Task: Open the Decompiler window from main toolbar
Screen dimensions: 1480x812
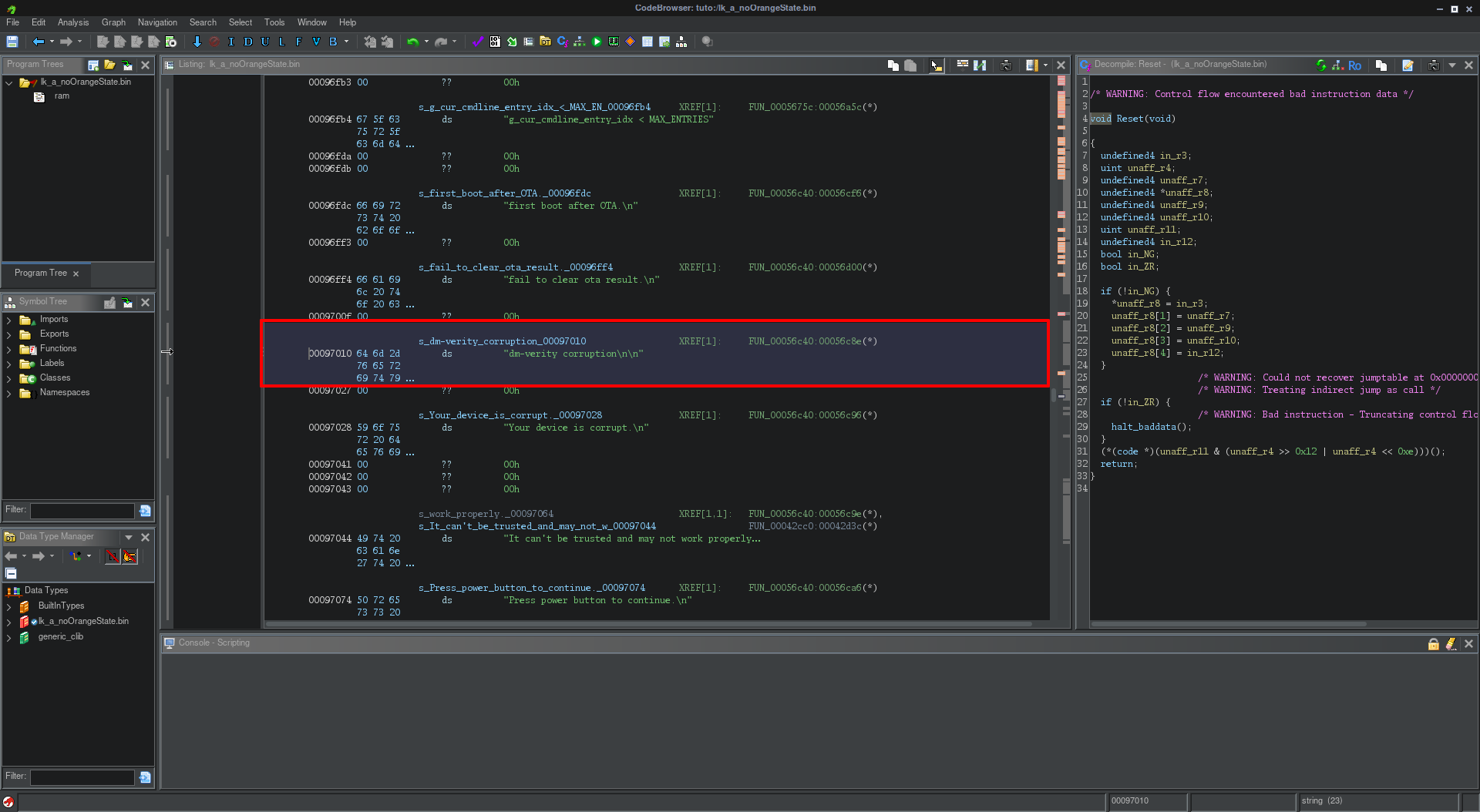Action: pos(562,42)
